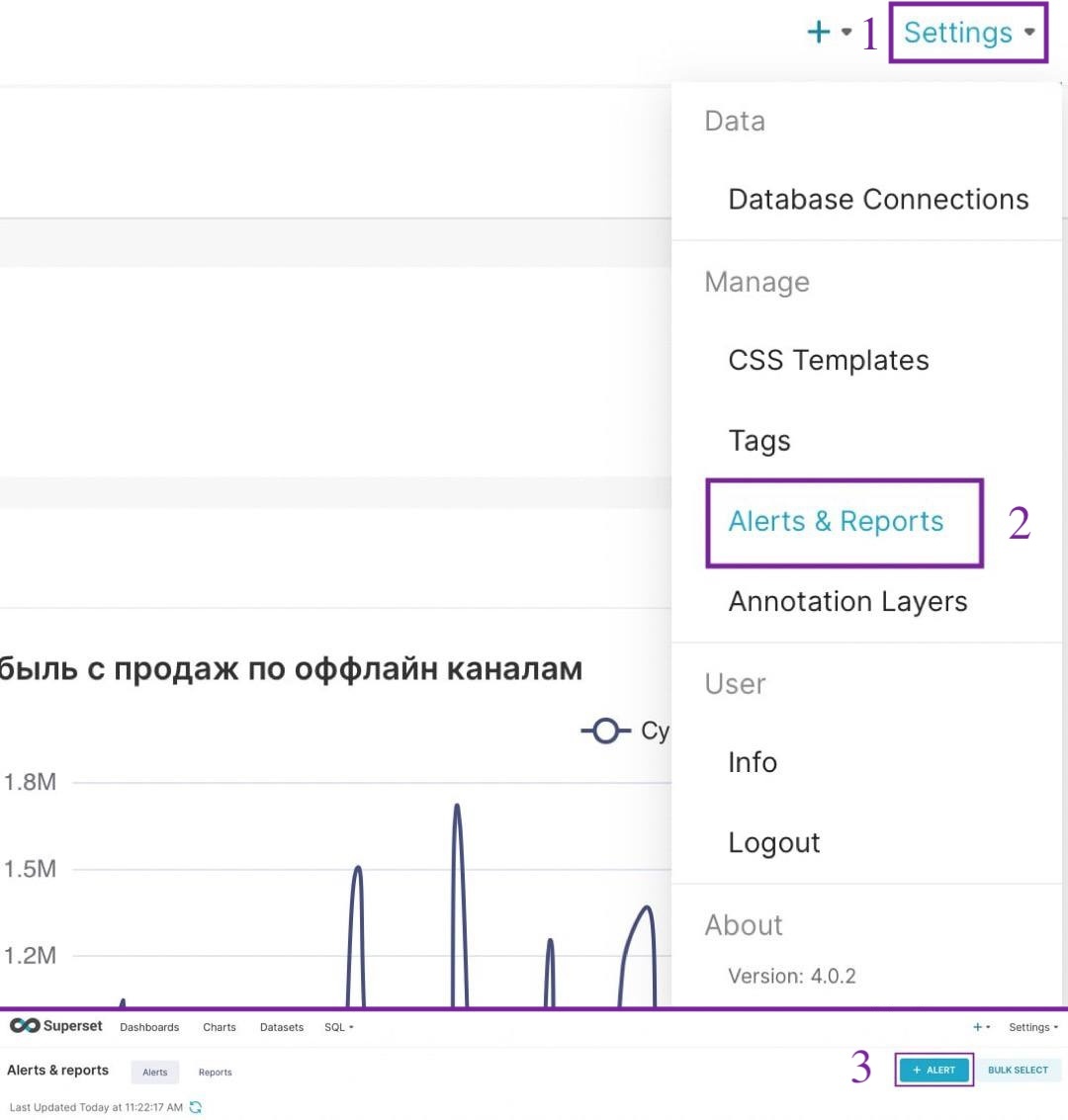Open CSS Templates menu entry

tap(828, 360)
